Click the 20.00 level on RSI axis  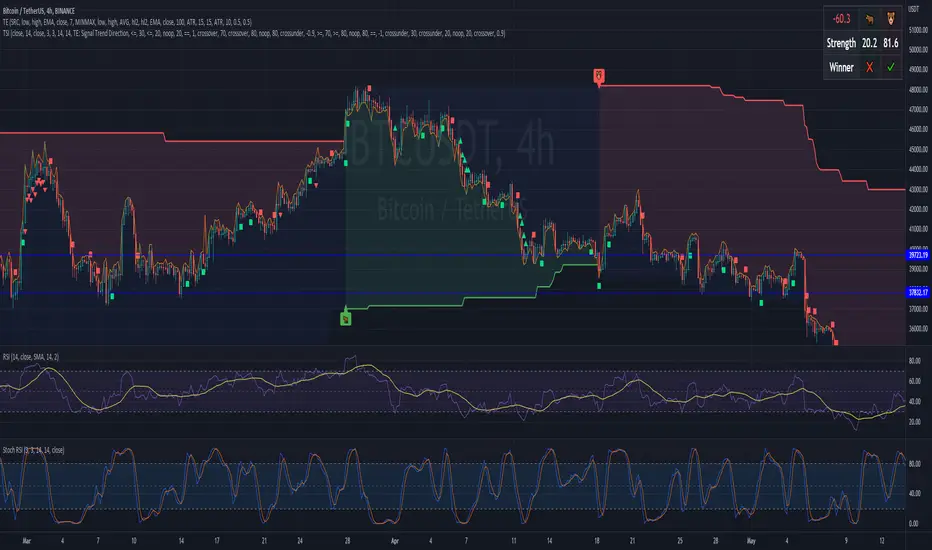(x=914, y=422)
